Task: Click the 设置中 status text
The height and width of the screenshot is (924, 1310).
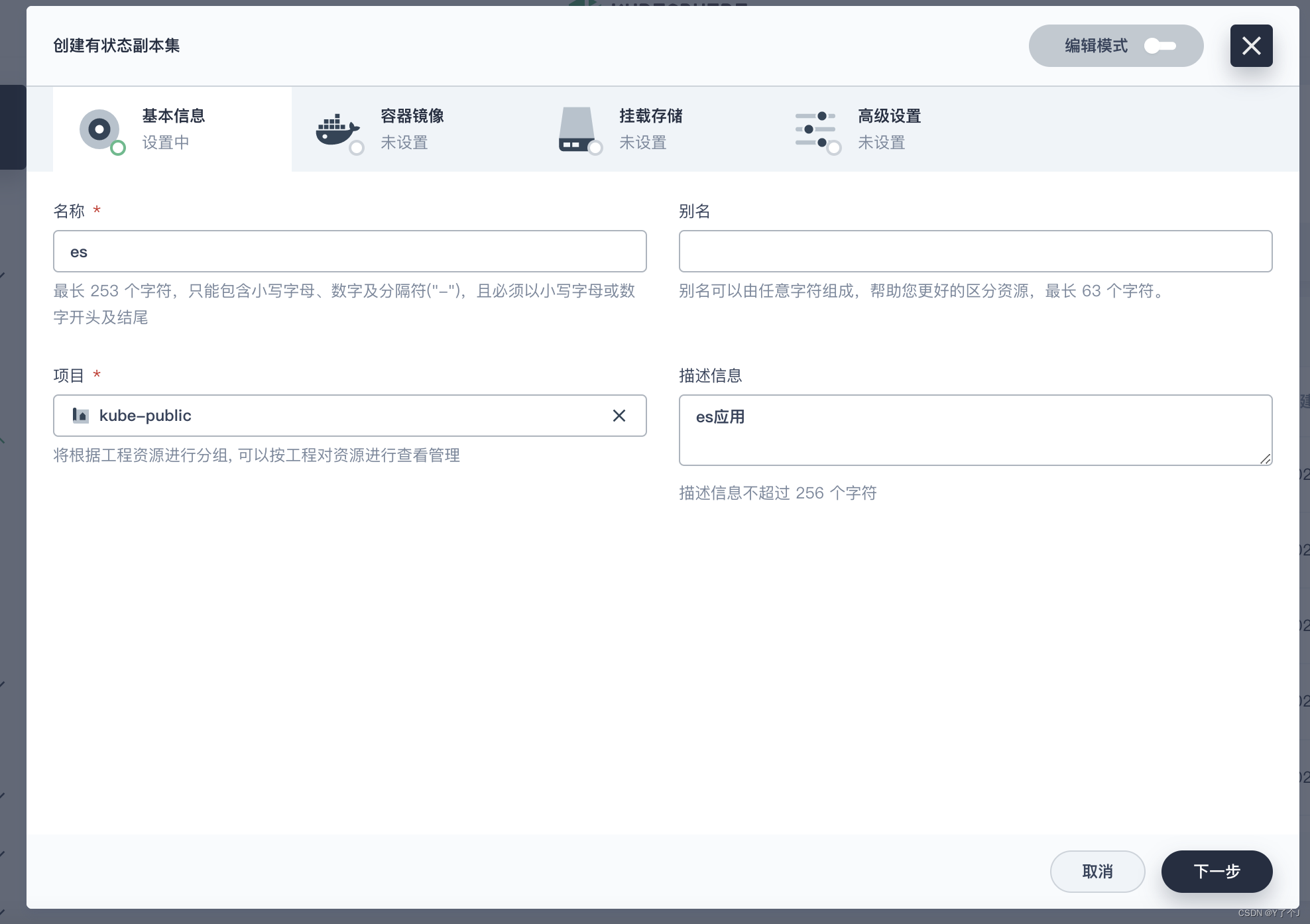Action: [166, 143]
